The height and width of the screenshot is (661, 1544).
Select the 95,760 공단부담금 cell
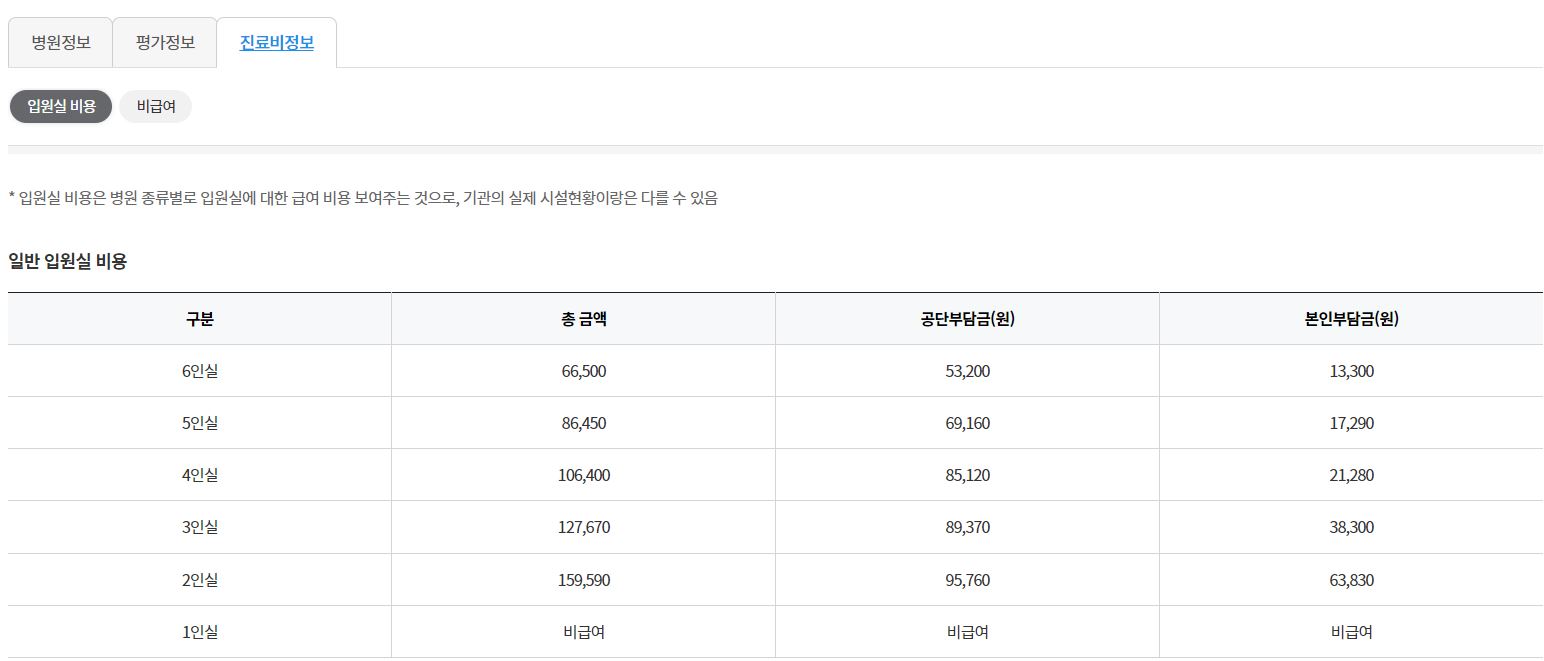[x=966, y=580]
